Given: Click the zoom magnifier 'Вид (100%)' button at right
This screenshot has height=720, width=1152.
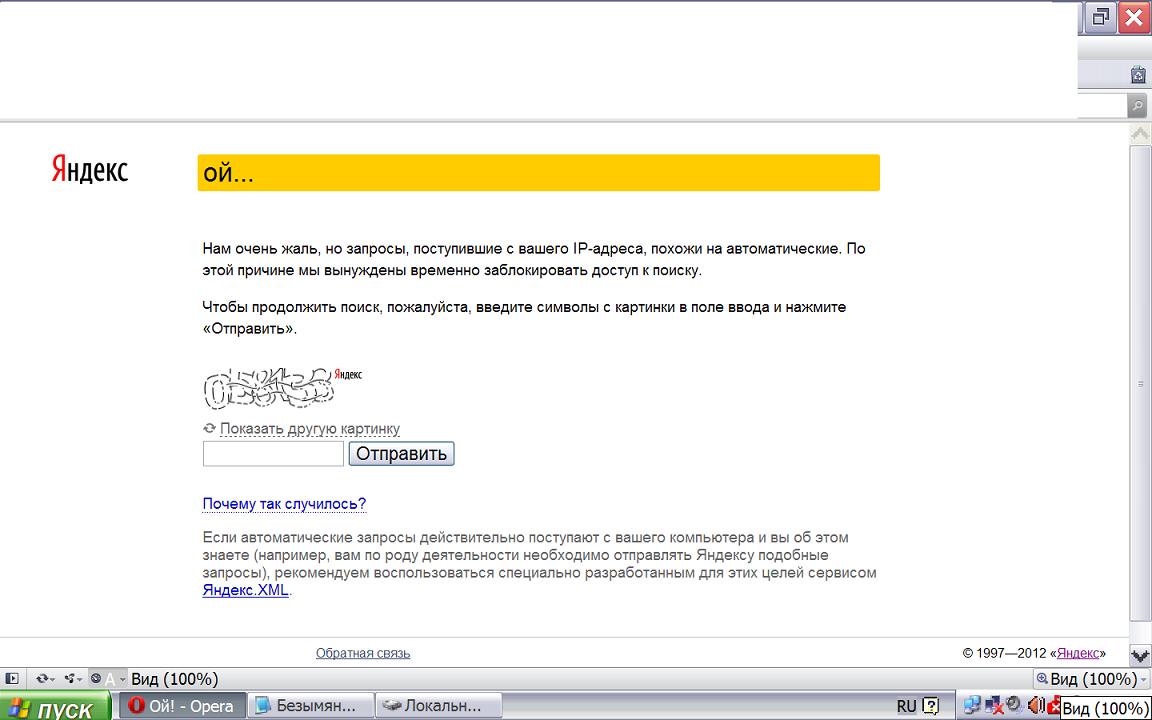Looking at the screenshot, I should 1087,680.
